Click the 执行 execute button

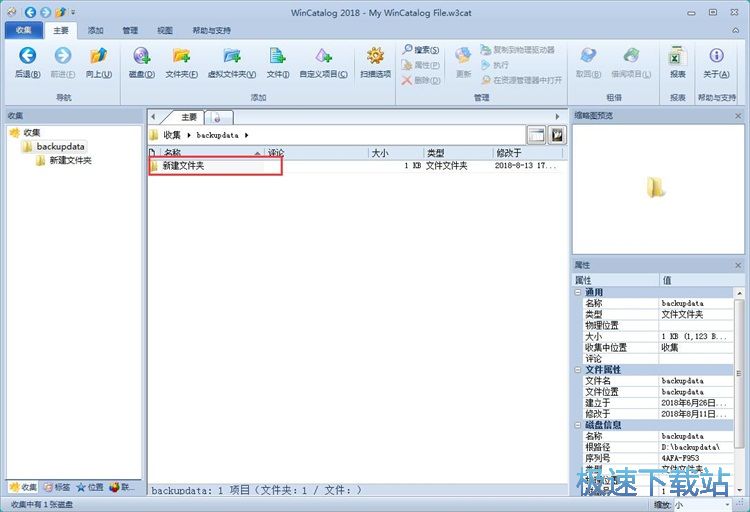click(495, 65)
